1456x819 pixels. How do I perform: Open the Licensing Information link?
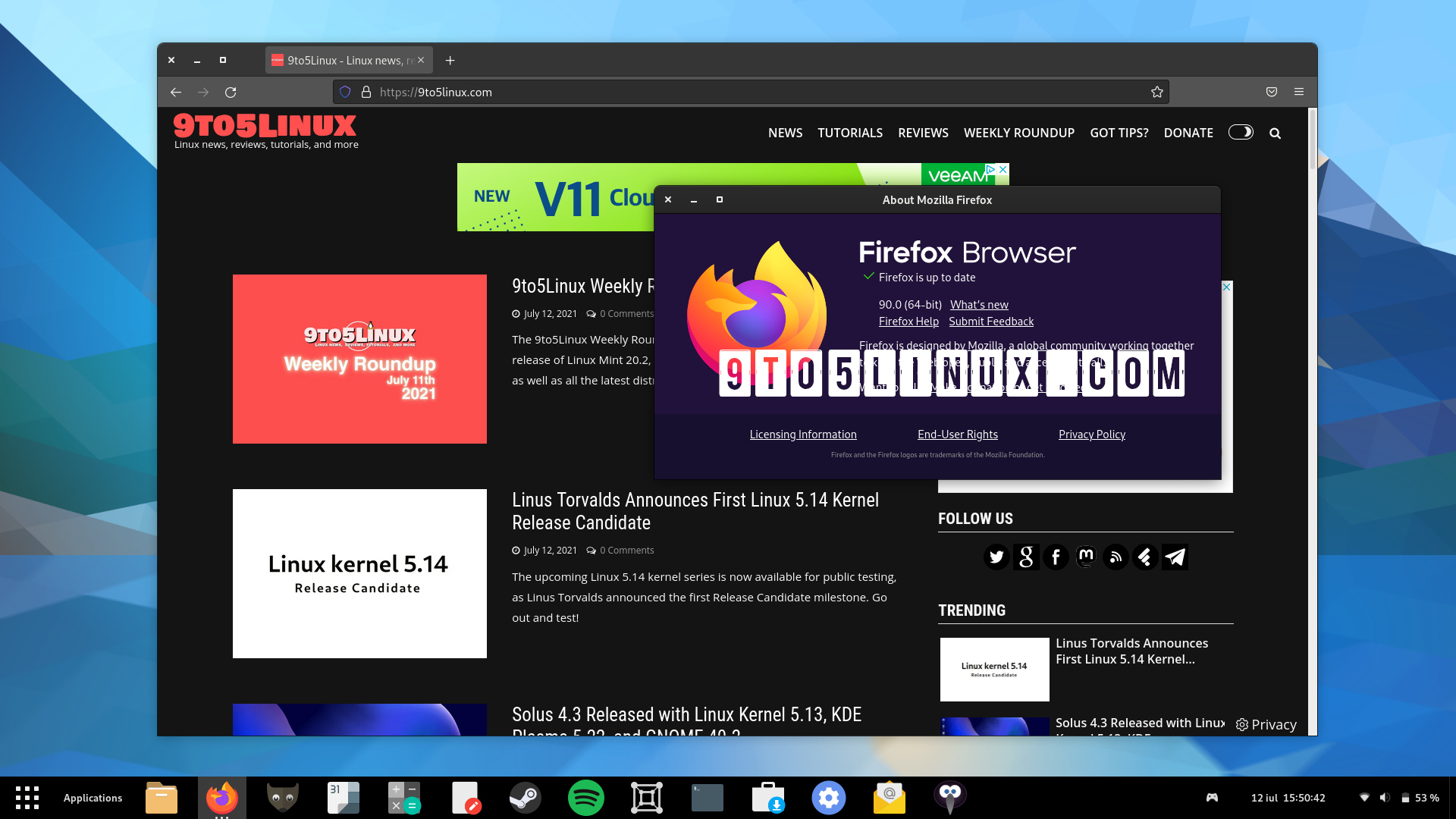(802, 434)
